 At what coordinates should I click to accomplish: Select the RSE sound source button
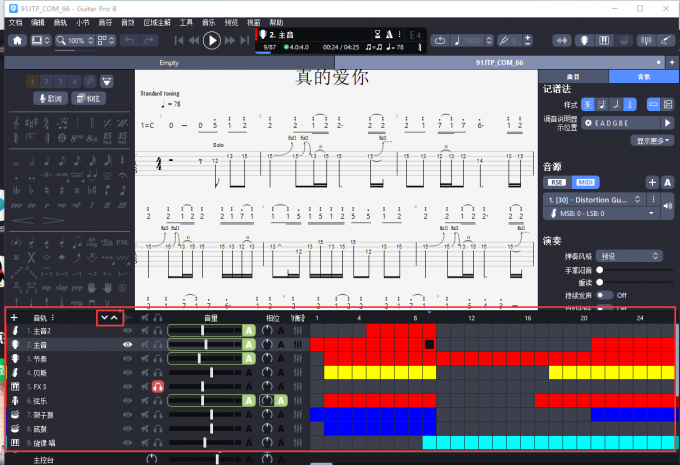[555, 182]
